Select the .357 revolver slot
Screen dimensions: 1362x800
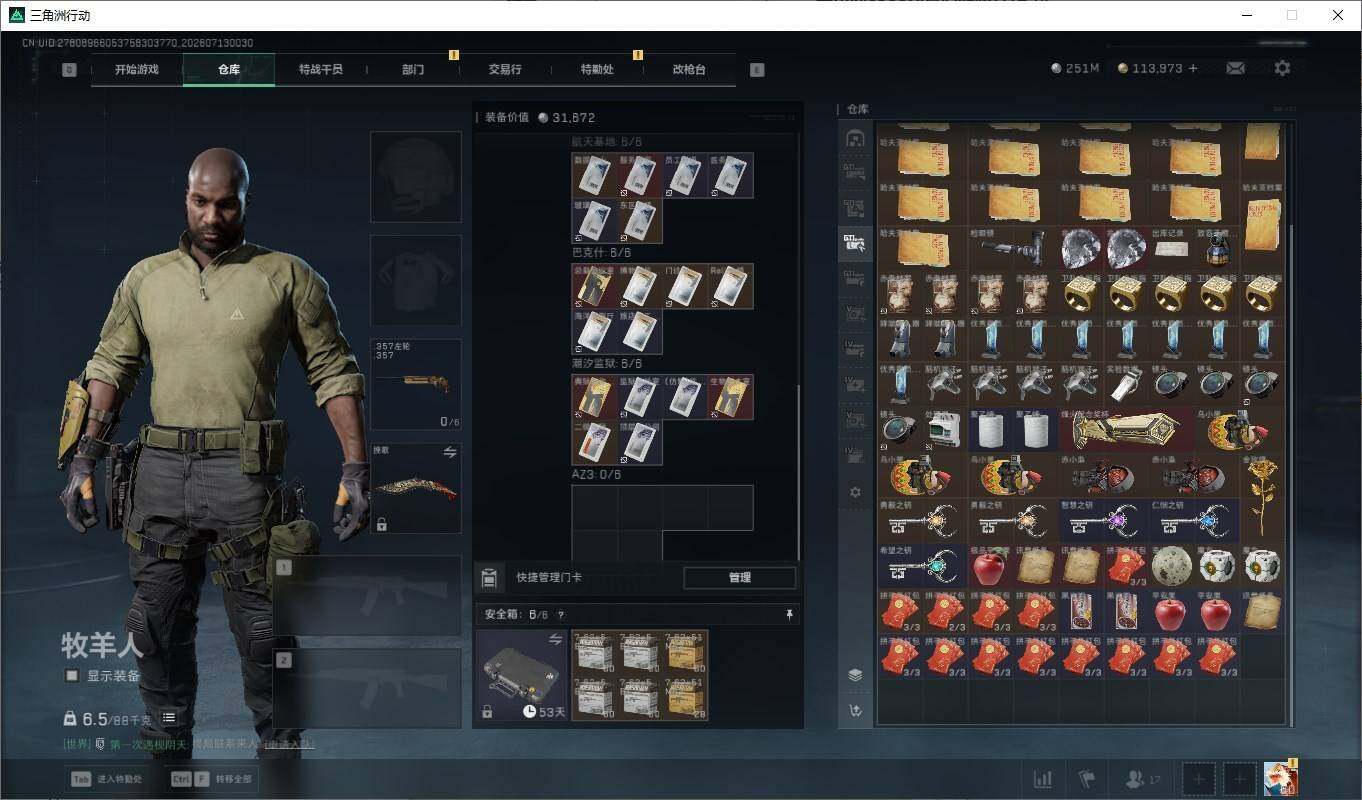(416, 384)
